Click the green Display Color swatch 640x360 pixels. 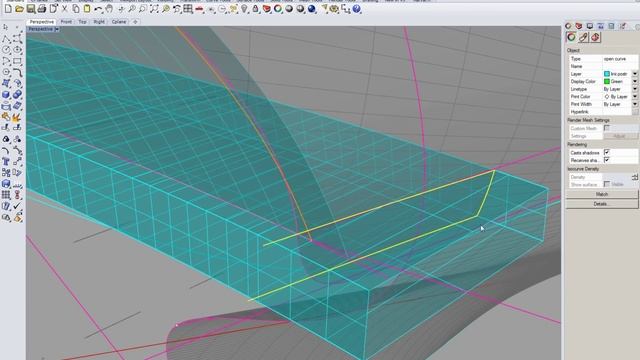coord(607,81)
